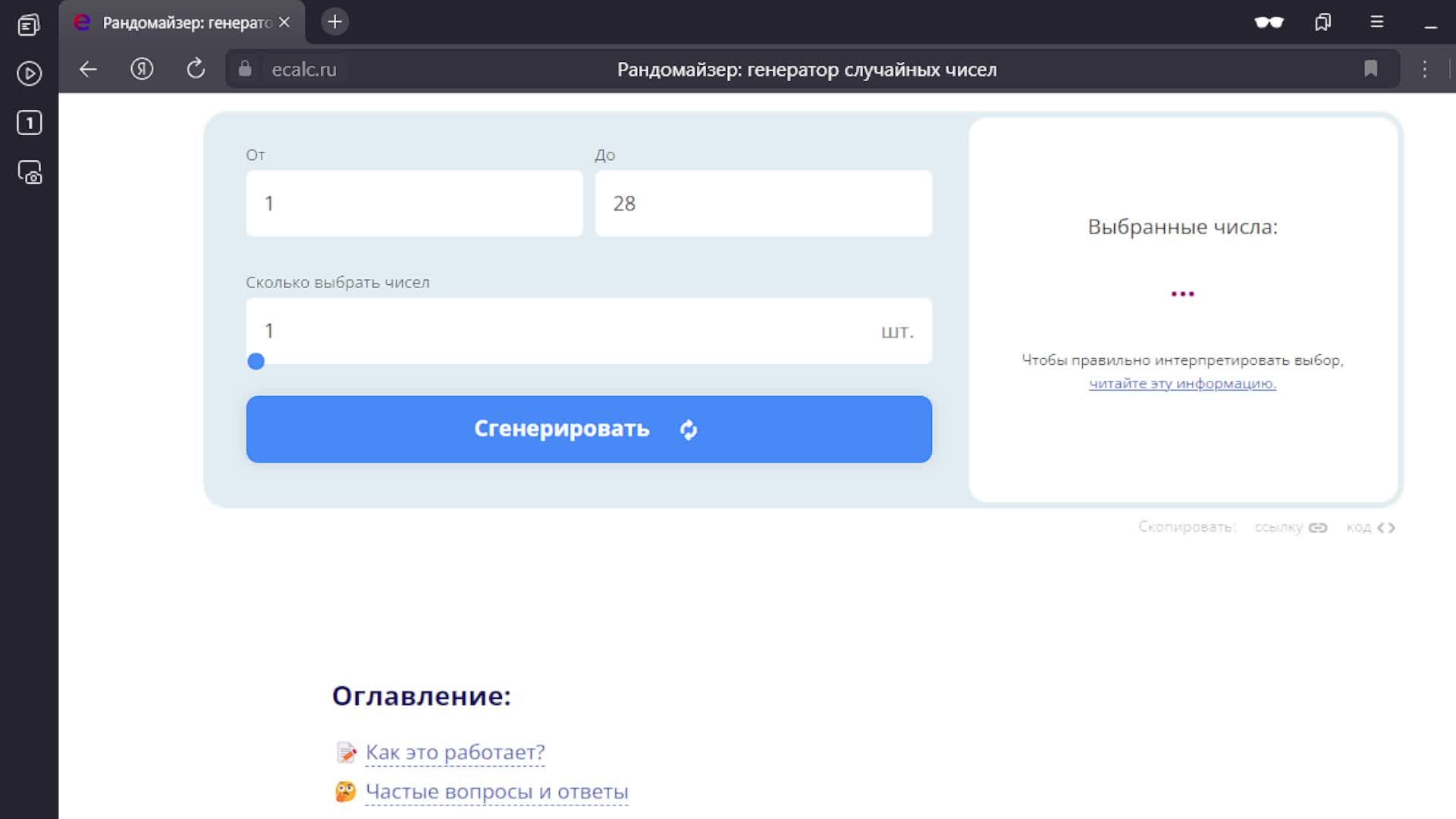
Task: Click the 'От' input field
Action: point(414,203)
